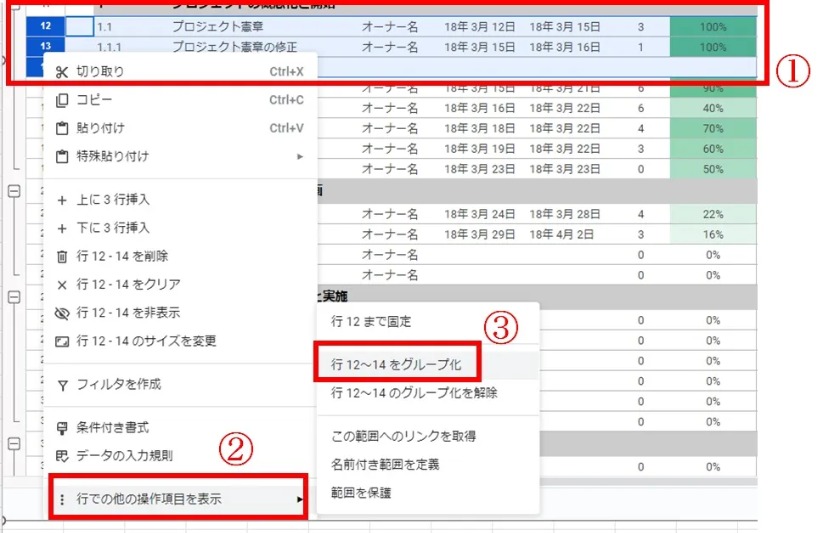Select row header 13

click(x=46, y=47)
